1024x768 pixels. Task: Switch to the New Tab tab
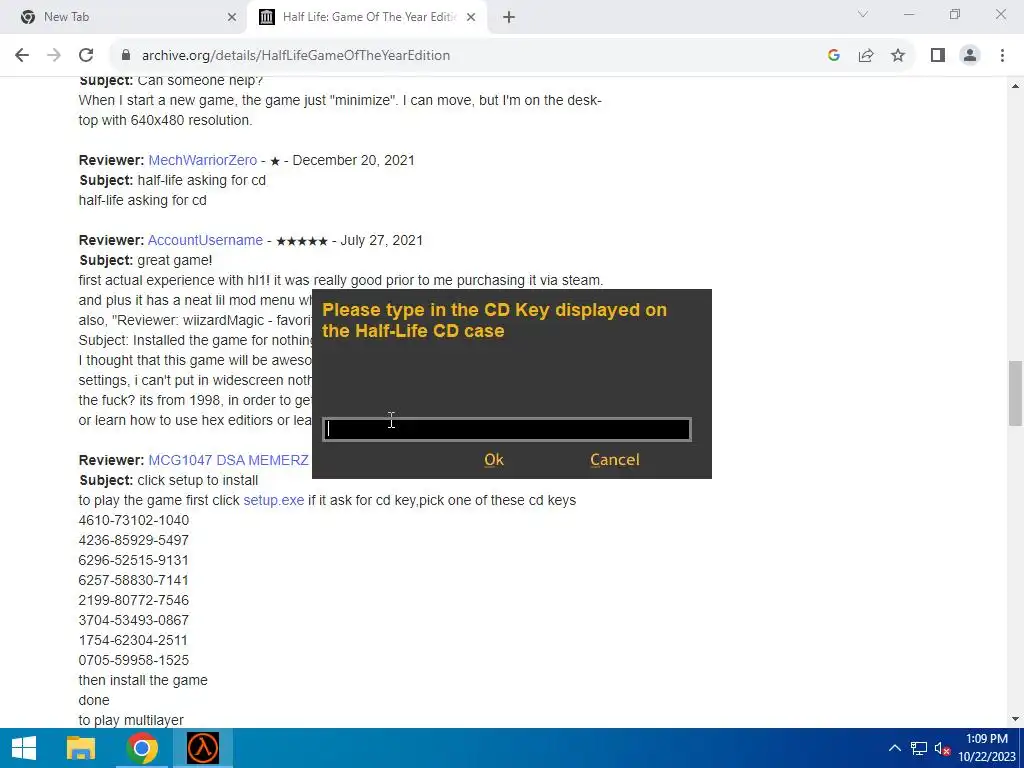tap(124, 17)
